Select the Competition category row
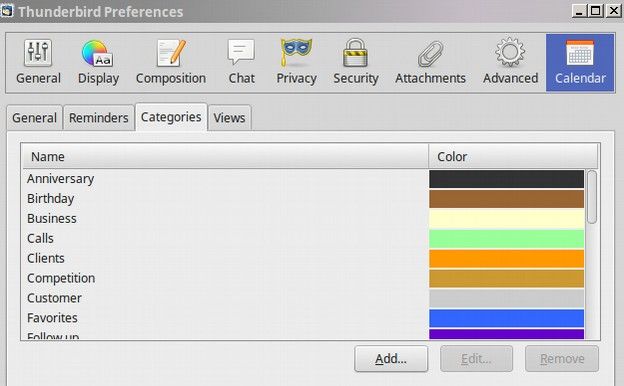Screen dimensions: 624x386 coord(225,278)
